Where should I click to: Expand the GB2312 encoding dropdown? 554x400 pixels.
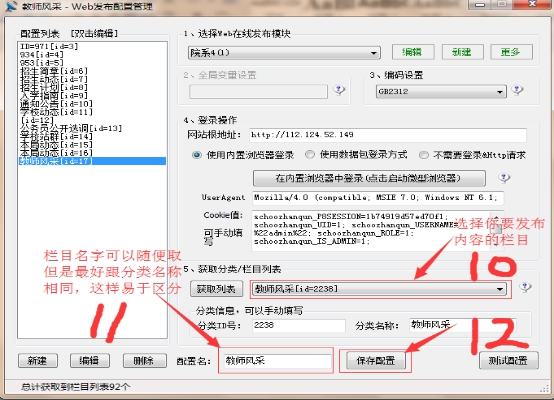point(441,92)
